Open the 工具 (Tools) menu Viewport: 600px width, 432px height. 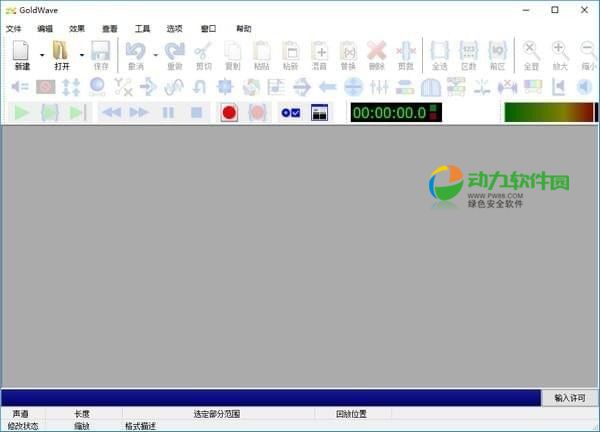[142, 29]
